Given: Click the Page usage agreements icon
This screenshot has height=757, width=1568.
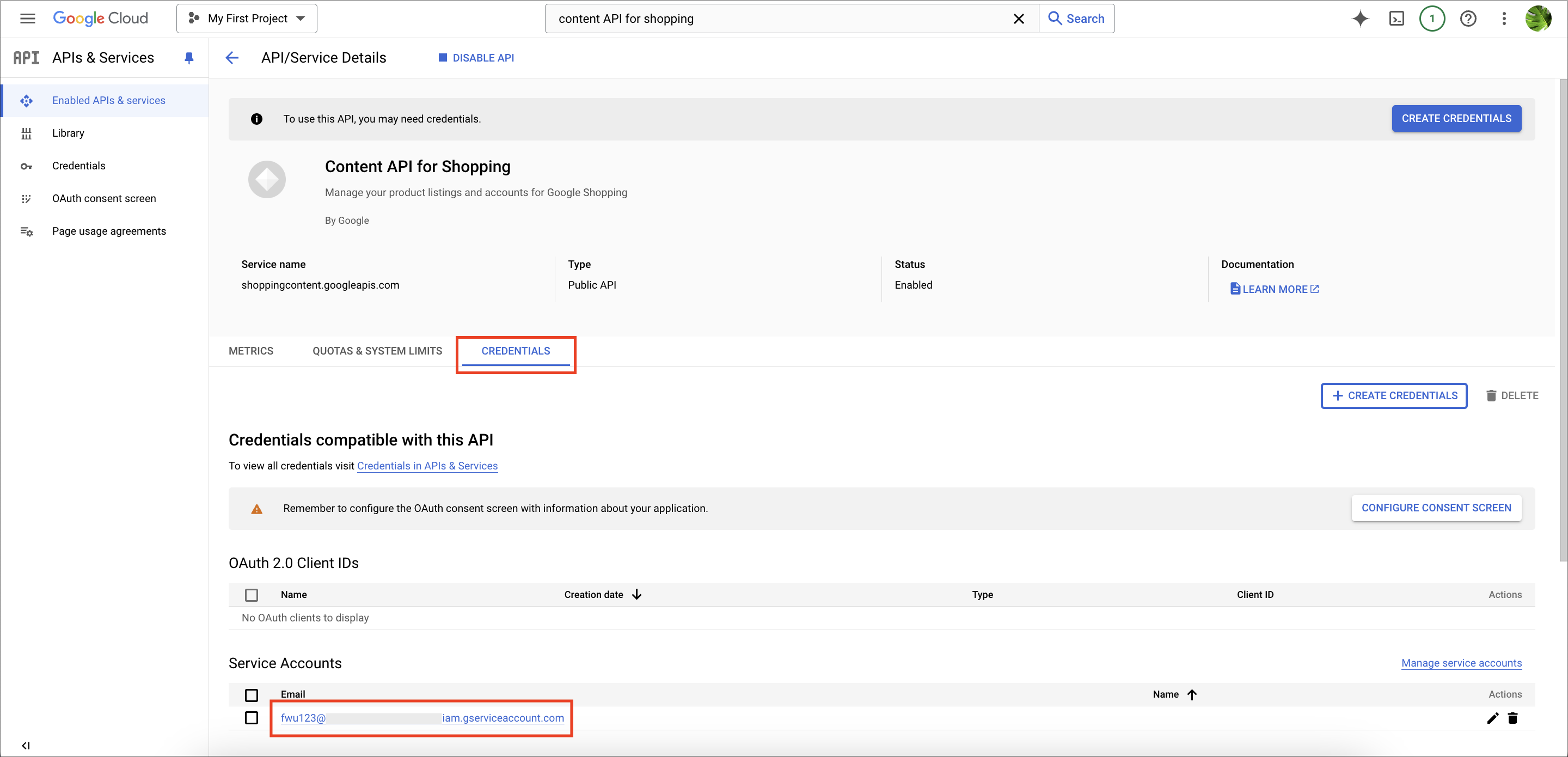Looking at the screenshot, I should point(26,231).
